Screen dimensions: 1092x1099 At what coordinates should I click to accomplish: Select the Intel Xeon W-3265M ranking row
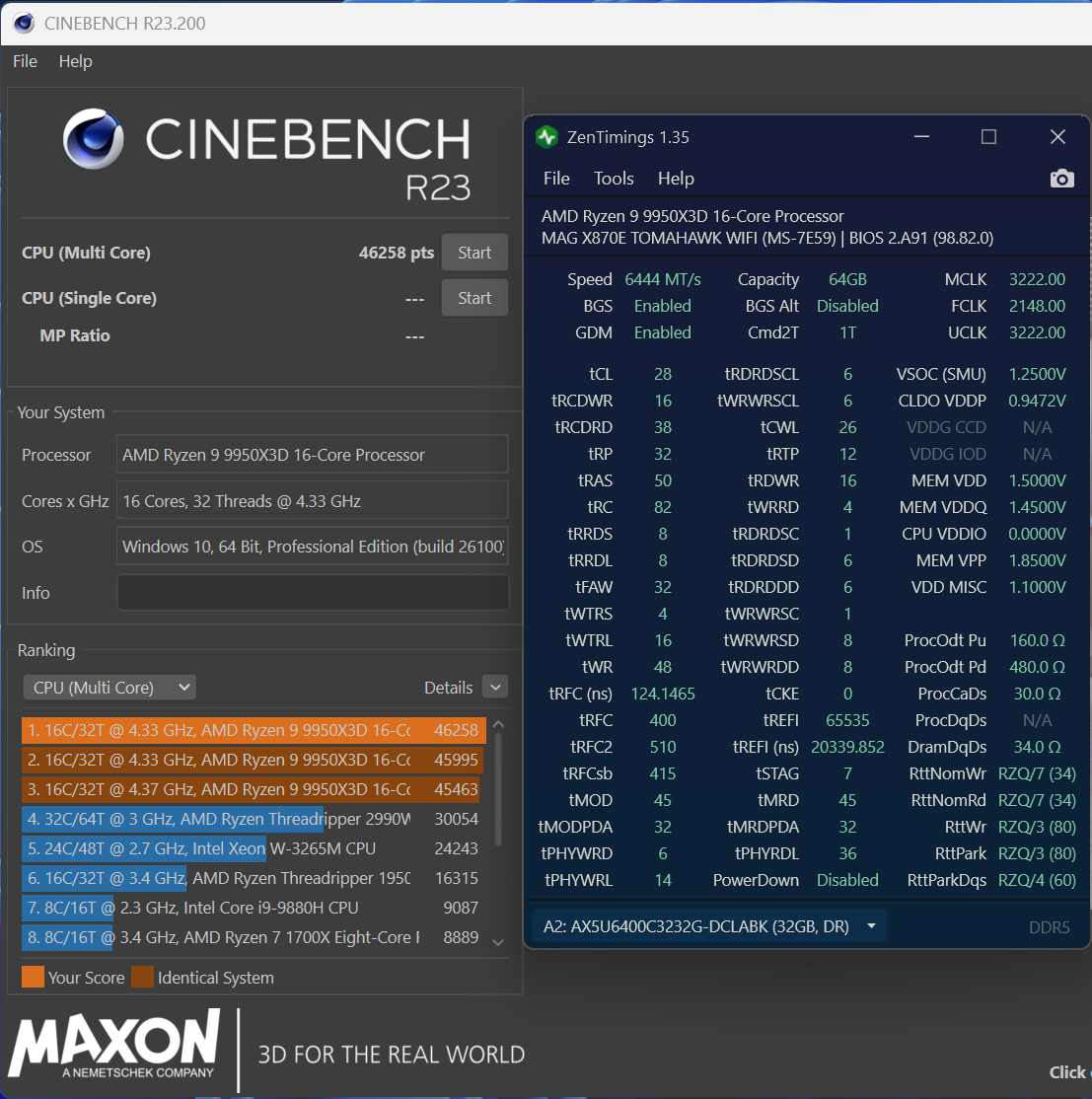[x=254, y=848]
